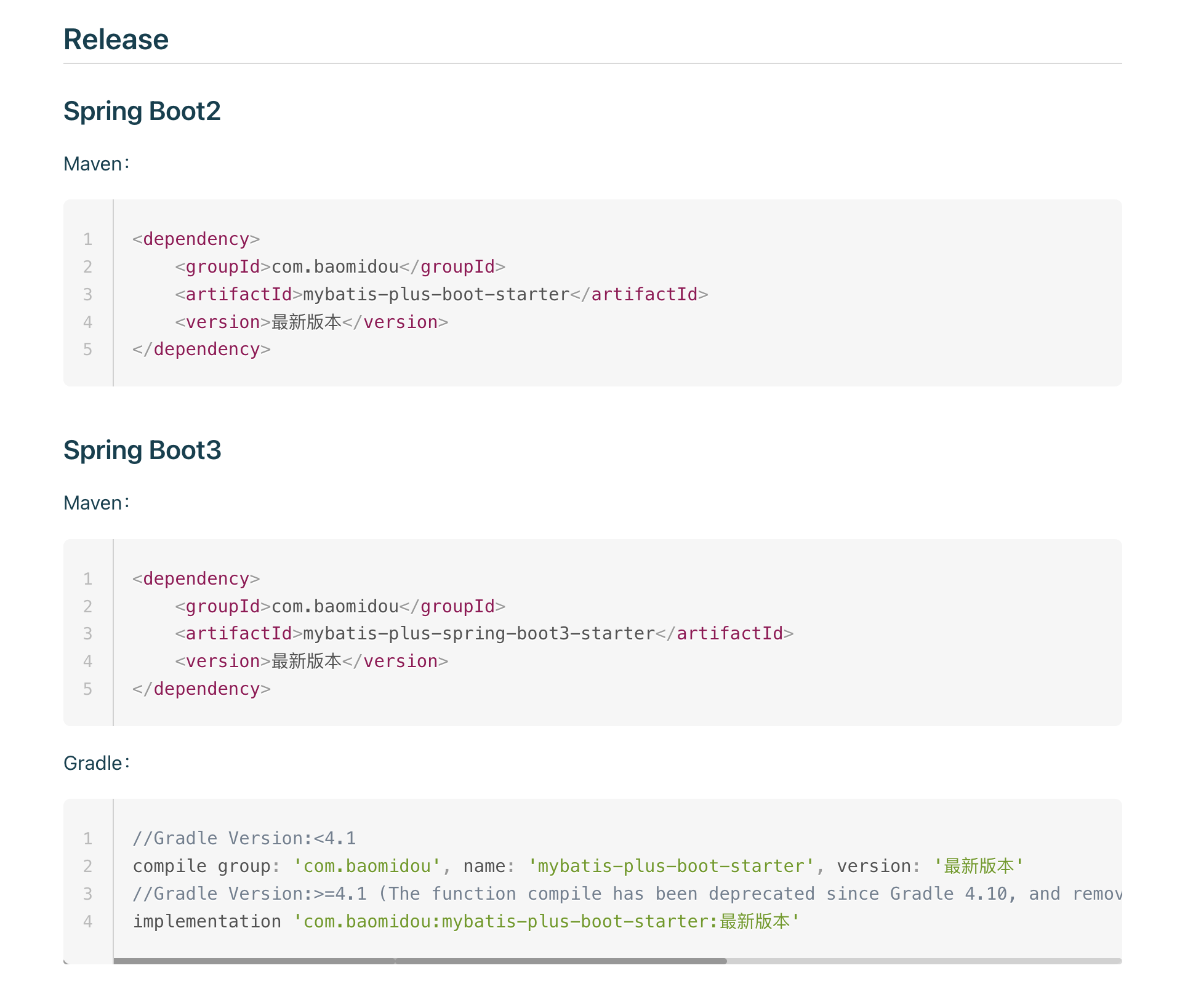Click the version 最新版本 text in Spring Boot2 block

pyautogui.click(x=306, y=322)
